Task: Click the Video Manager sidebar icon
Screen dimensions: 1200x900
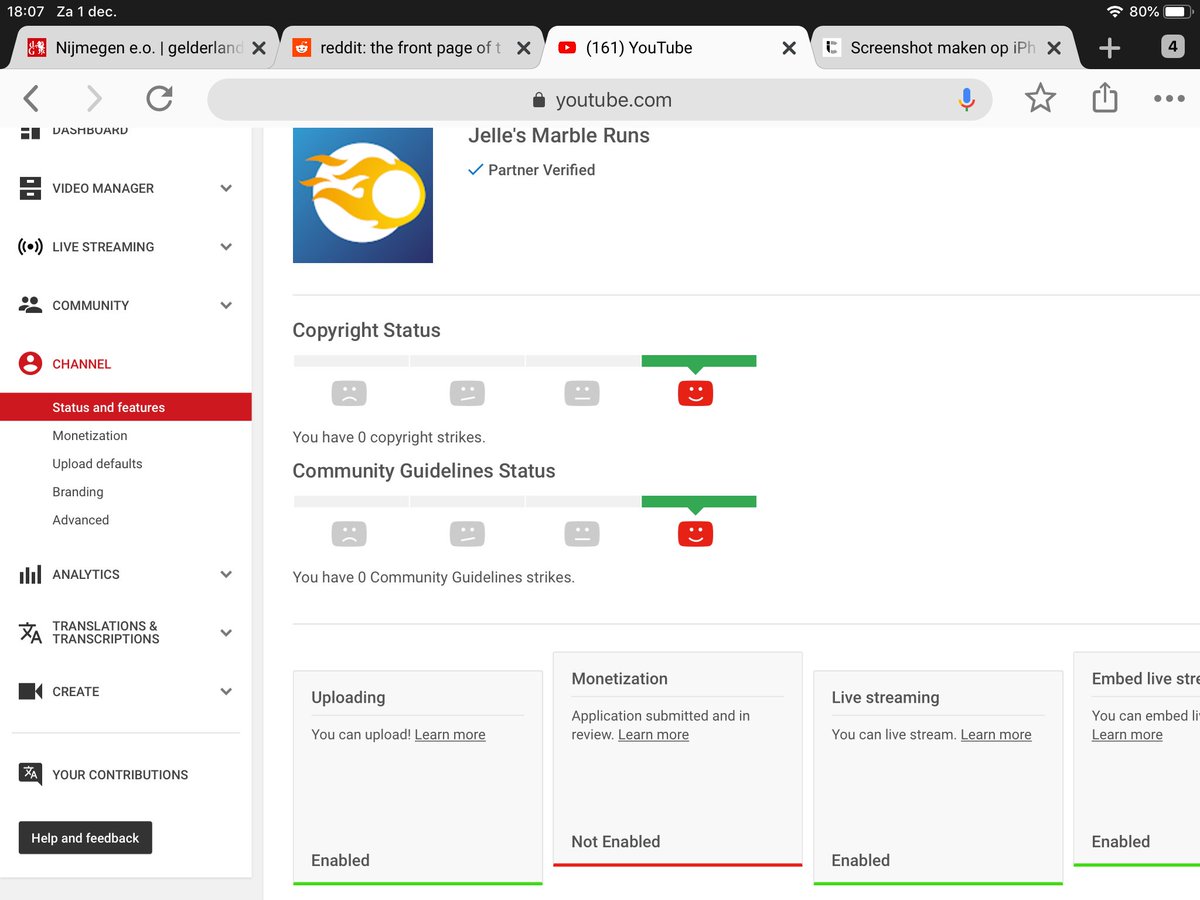Action: click(30, 188)
